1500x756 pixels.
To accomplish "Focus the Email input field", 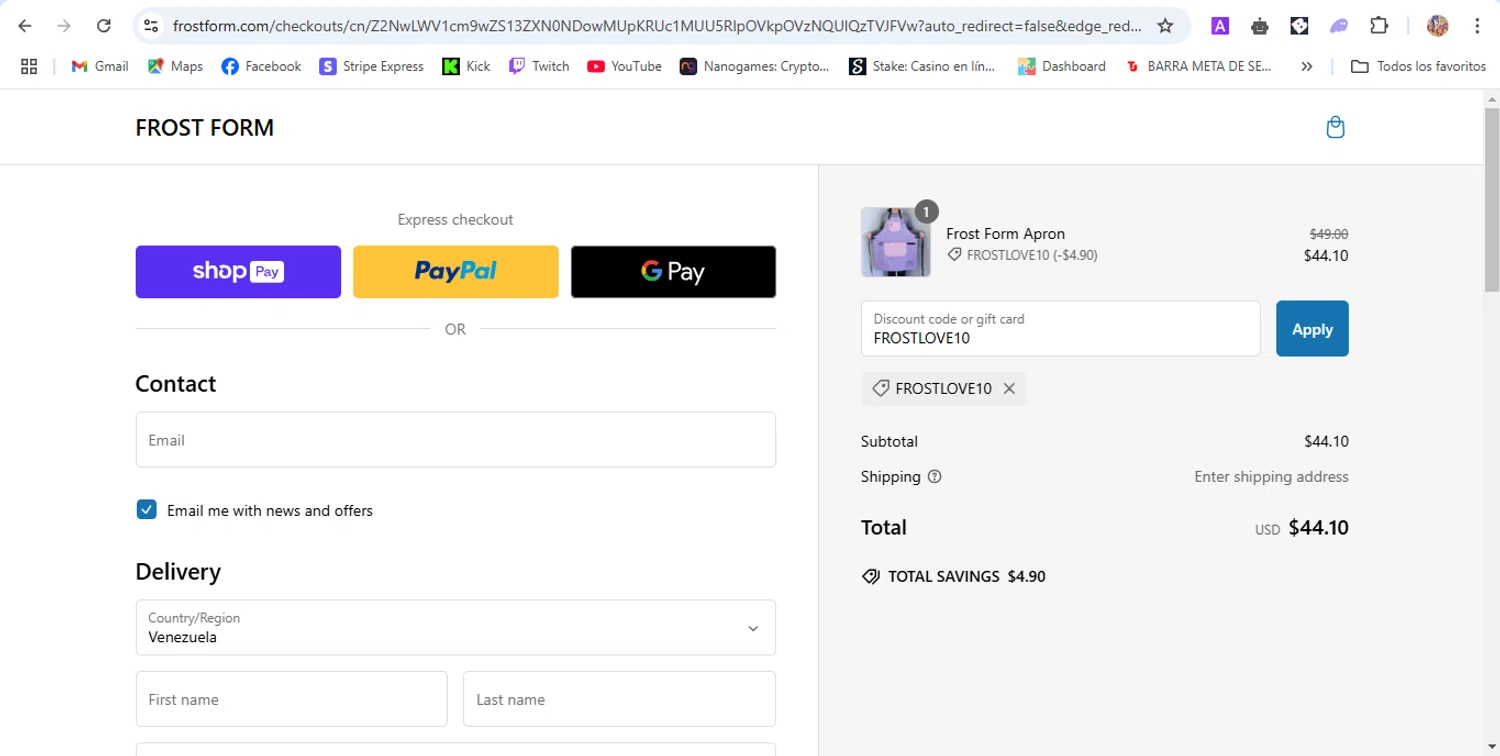I will pos(456,440).
